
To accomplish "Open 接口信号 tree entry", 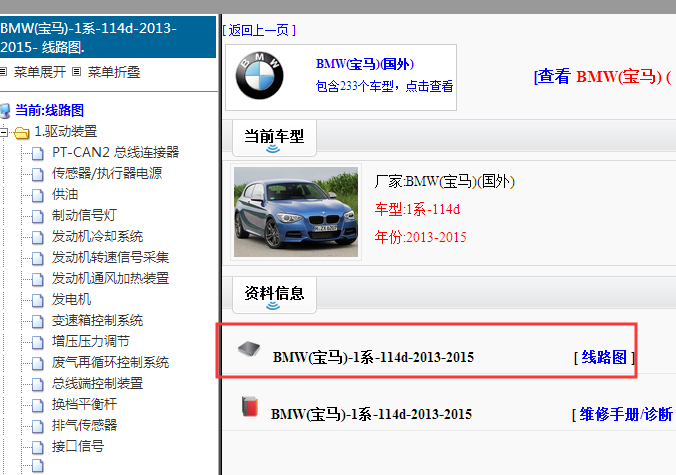I will click(78, 447).
